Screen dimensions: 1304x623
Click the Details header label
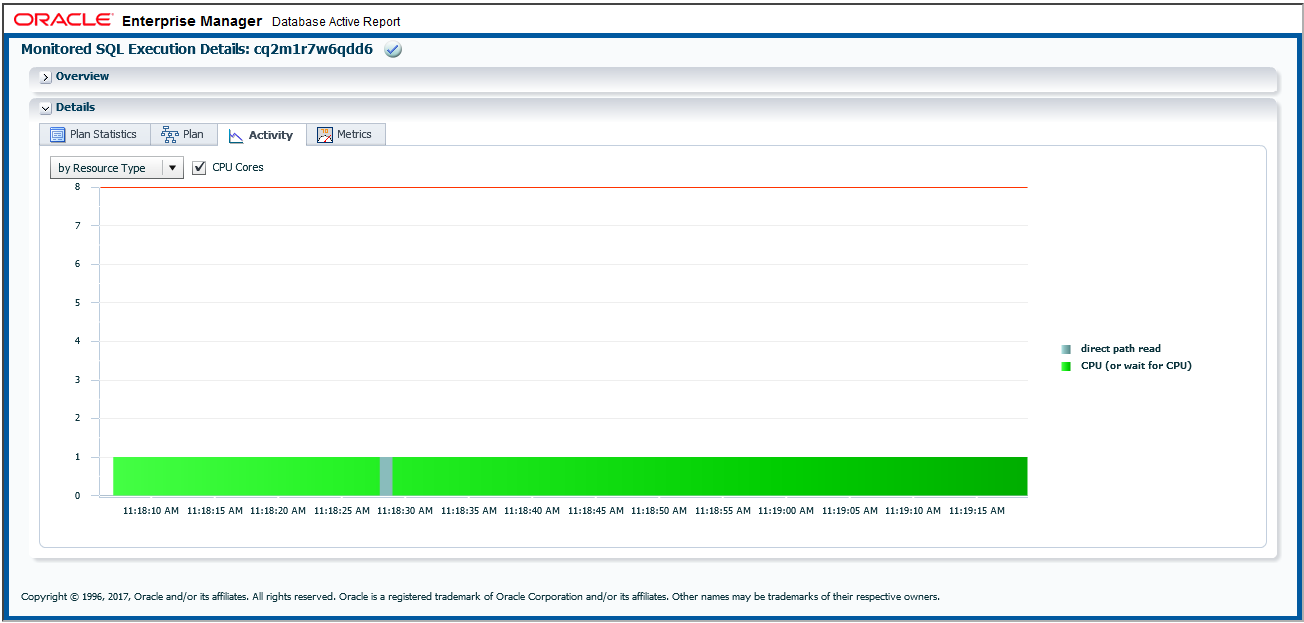tap(75, 107)
